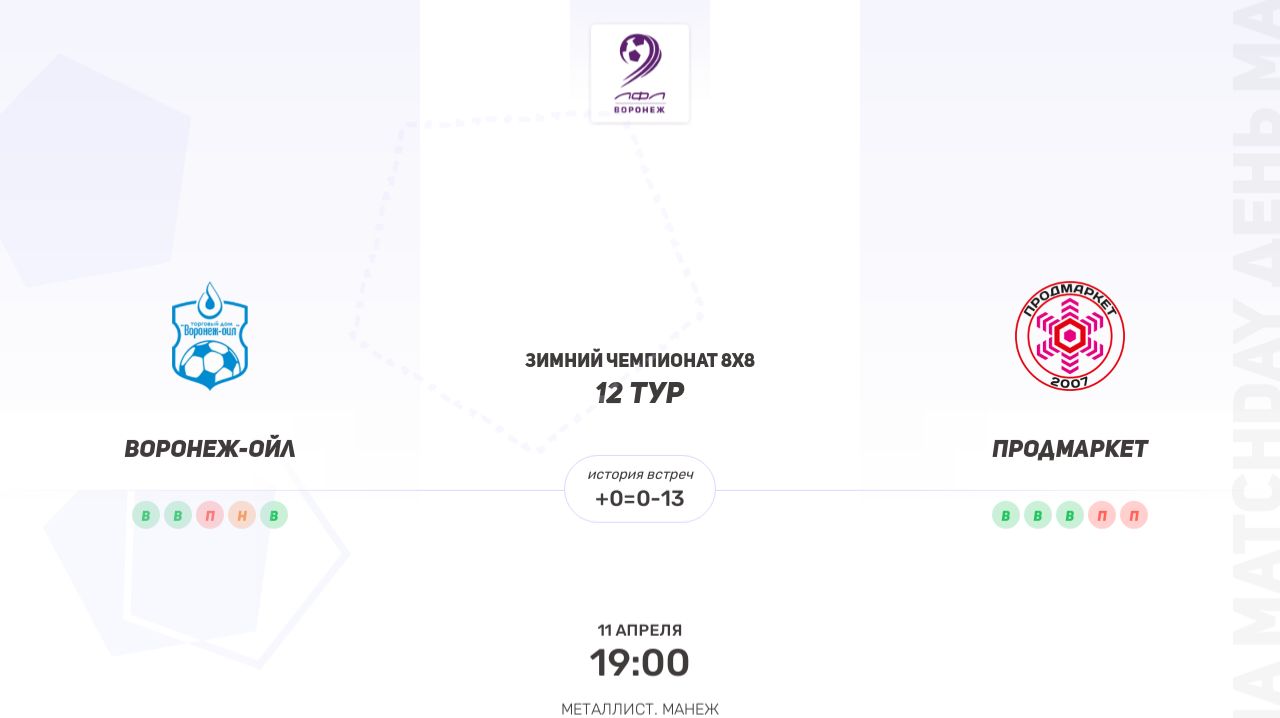The height and width of the screenshot is (718, 1280).
Task: Select last П badge in Продмаркет form
Action: coord(1134,515)
